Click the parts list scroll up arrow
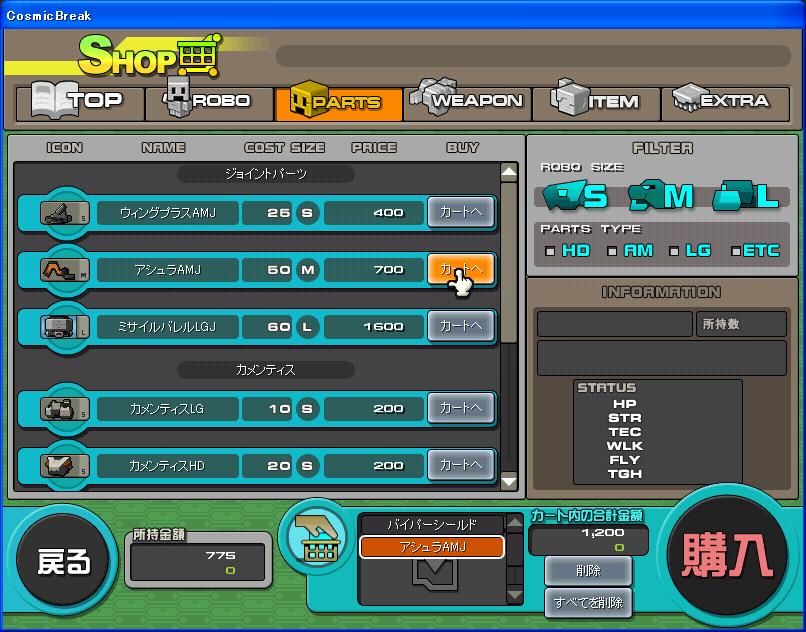806x632 pixels. tap(509, 173)
